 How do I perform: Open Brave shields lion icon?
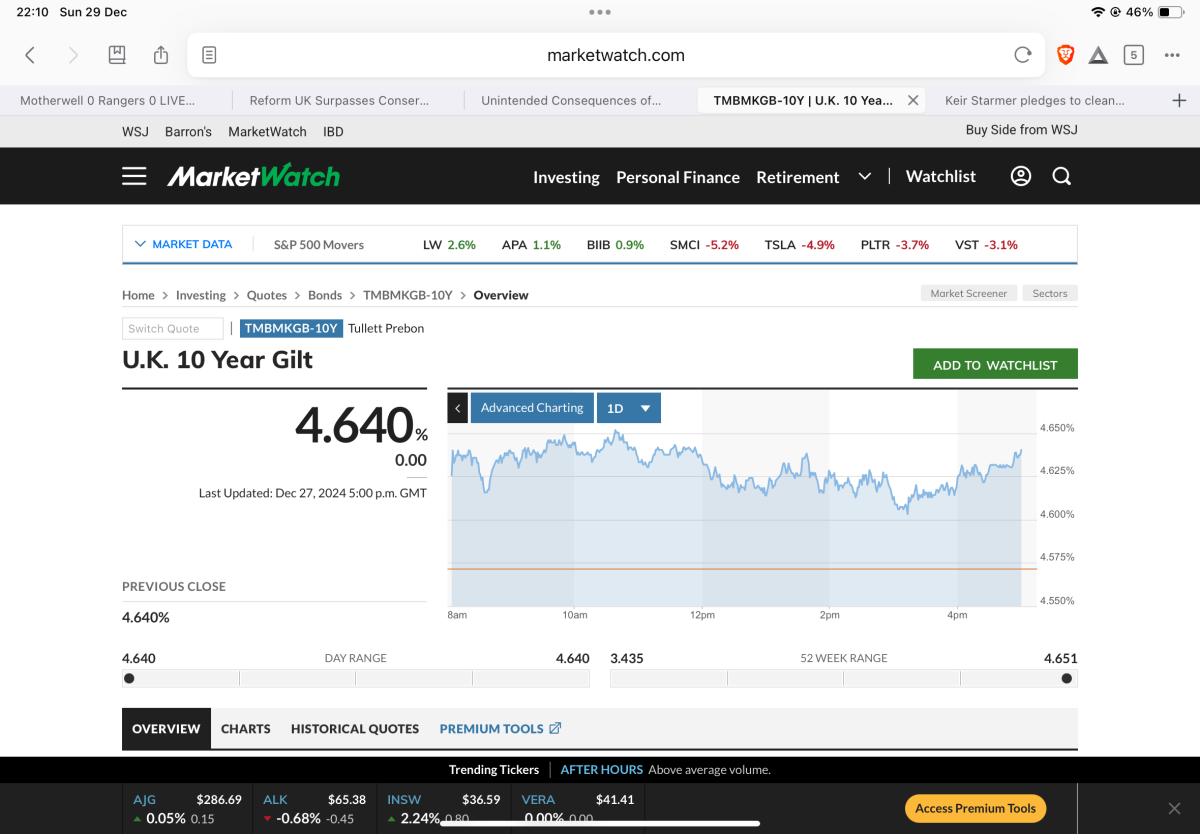point(1065,55)
